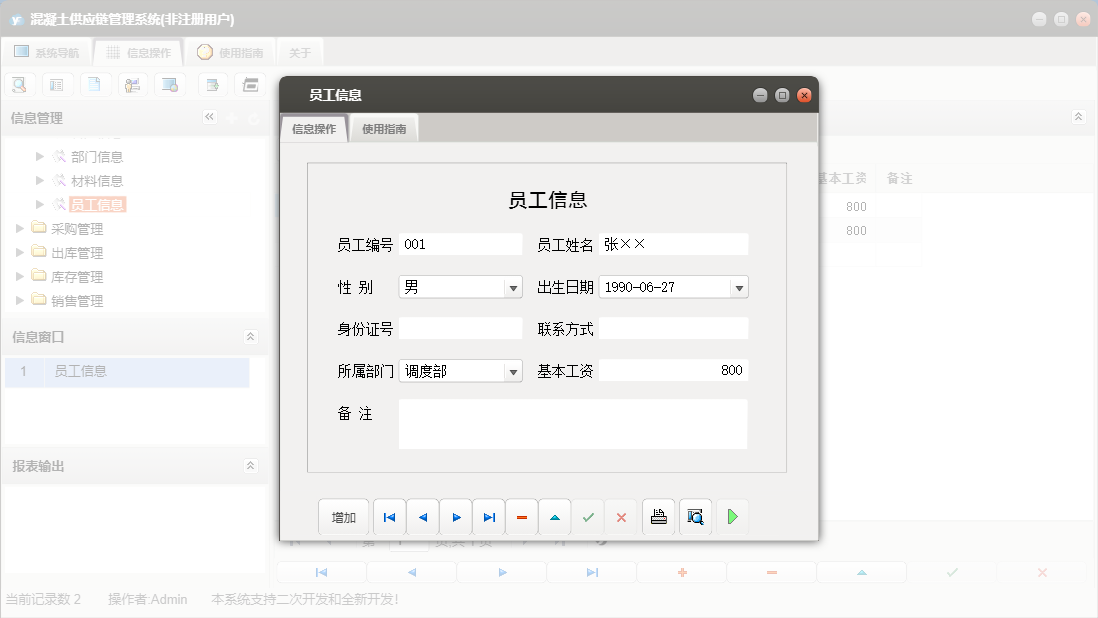Confirm changes with the green checkmark icon
Viewport: 1098px width, 618px height.
(588, 516)
